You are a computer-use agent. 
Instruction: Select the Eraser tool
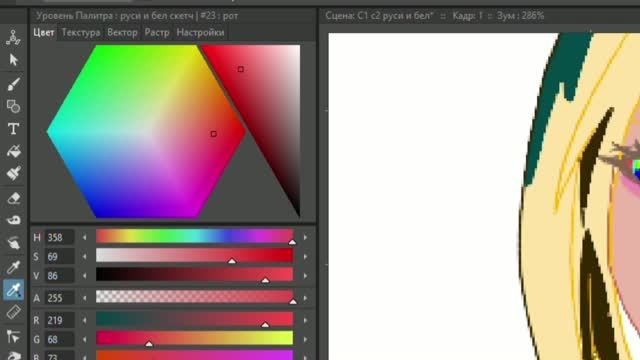click(x=13, y=198)
